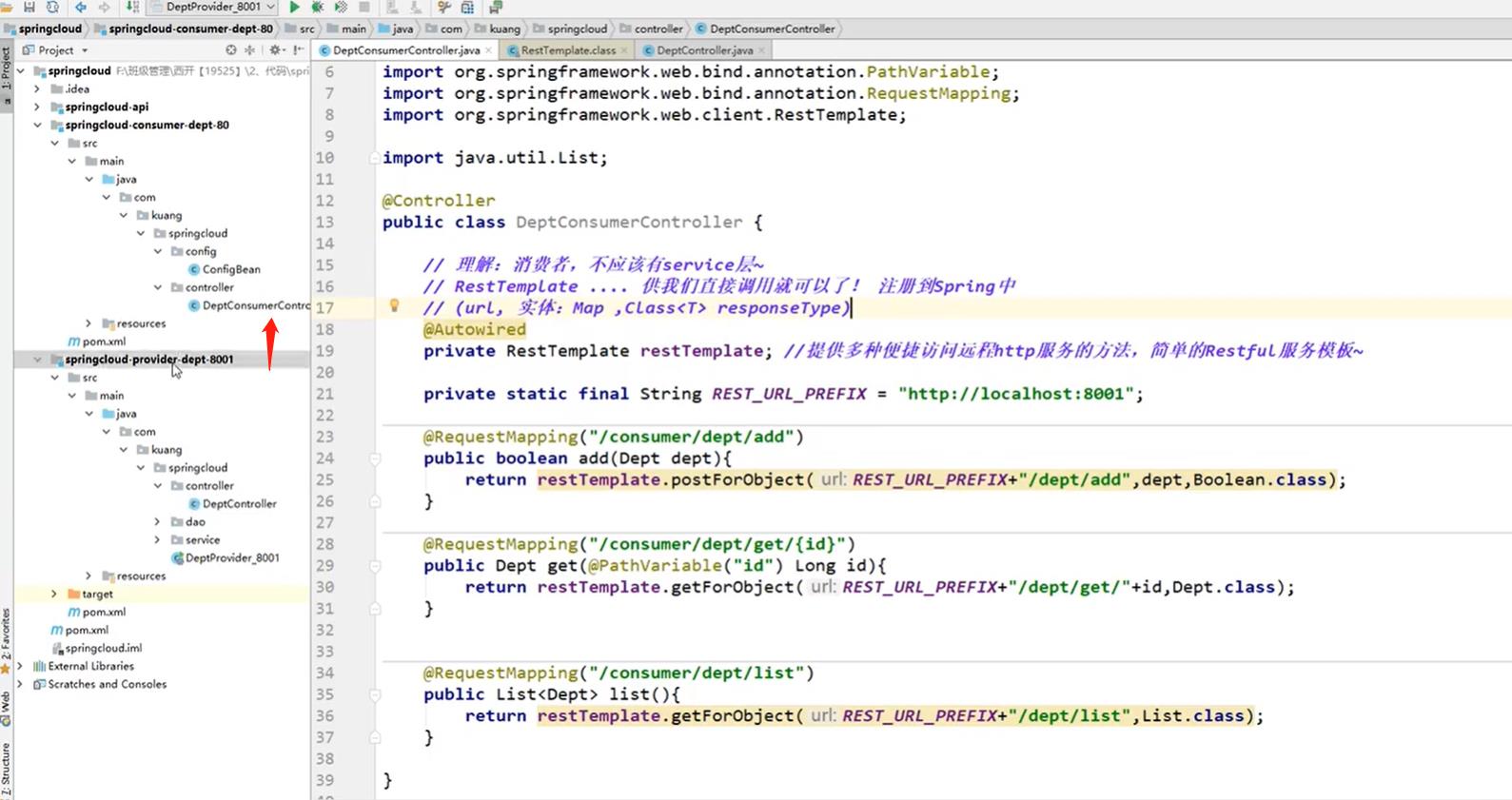The width and height of the screenshot is (1512, 800).
Task: Select the DeptProvider_8001 class in the tree
Action: coord(226,557)
